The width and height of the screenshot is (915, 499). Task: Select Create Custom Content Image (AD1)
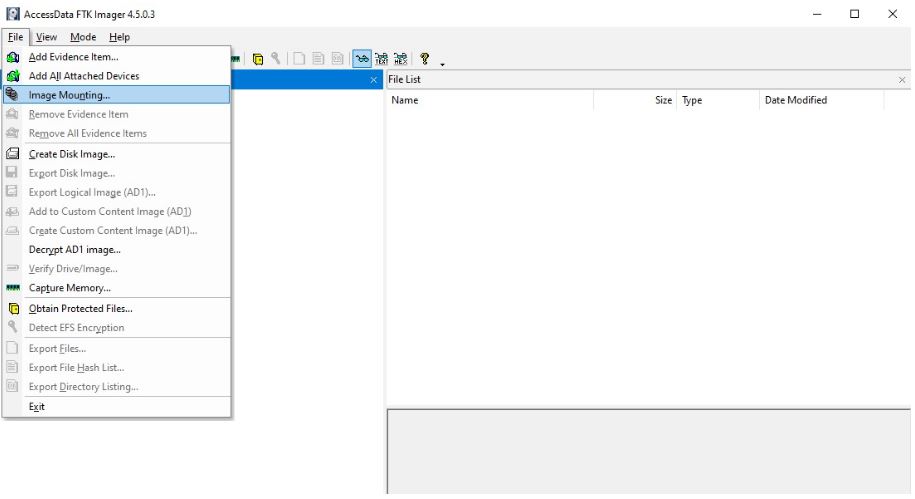(116, 231)
